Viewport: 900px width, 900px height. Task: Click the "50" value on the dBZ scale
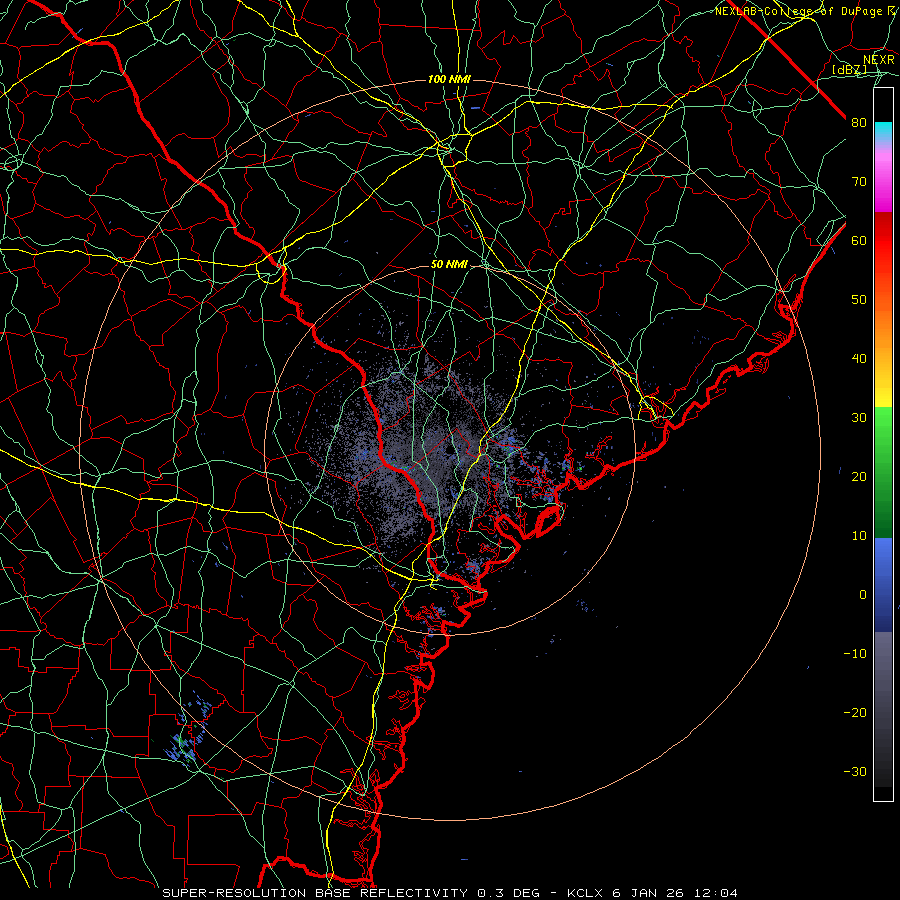859,300
